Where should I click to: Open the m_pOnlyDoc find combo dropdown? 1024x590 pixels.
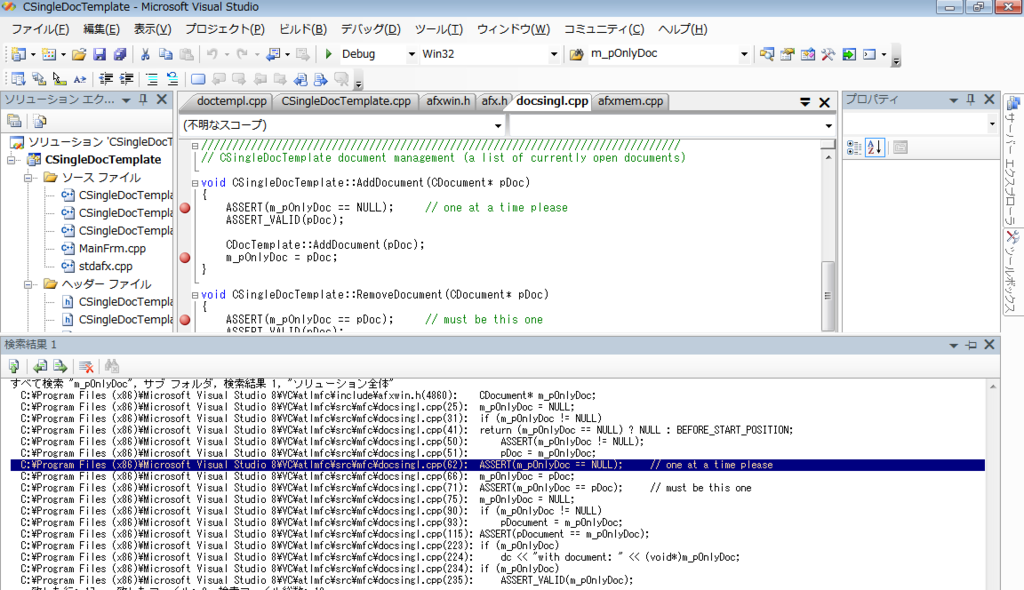pos(744,54)
